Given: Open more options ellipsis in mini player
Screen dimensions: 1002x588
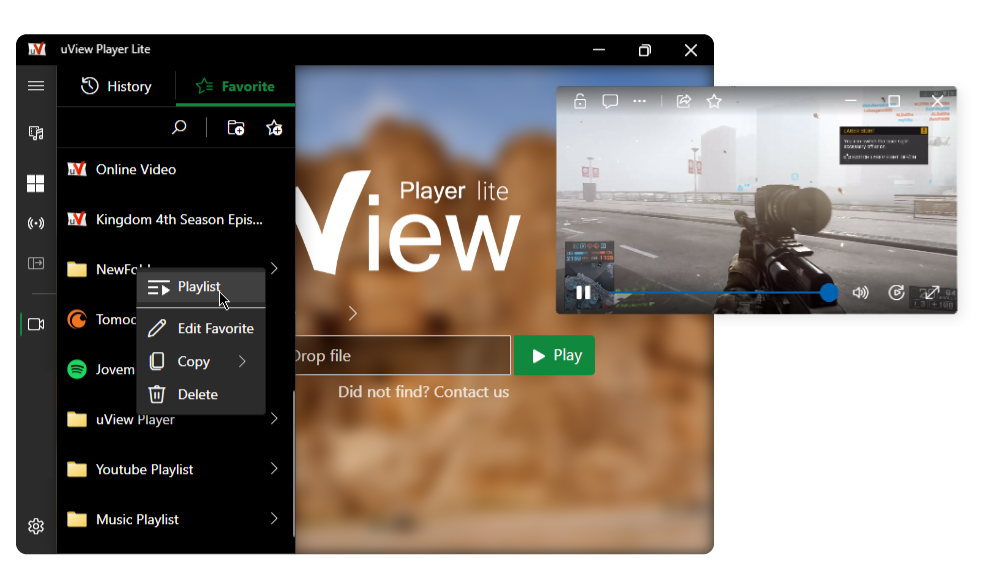Looking at the screenshot, I should [x=640, y=101].
